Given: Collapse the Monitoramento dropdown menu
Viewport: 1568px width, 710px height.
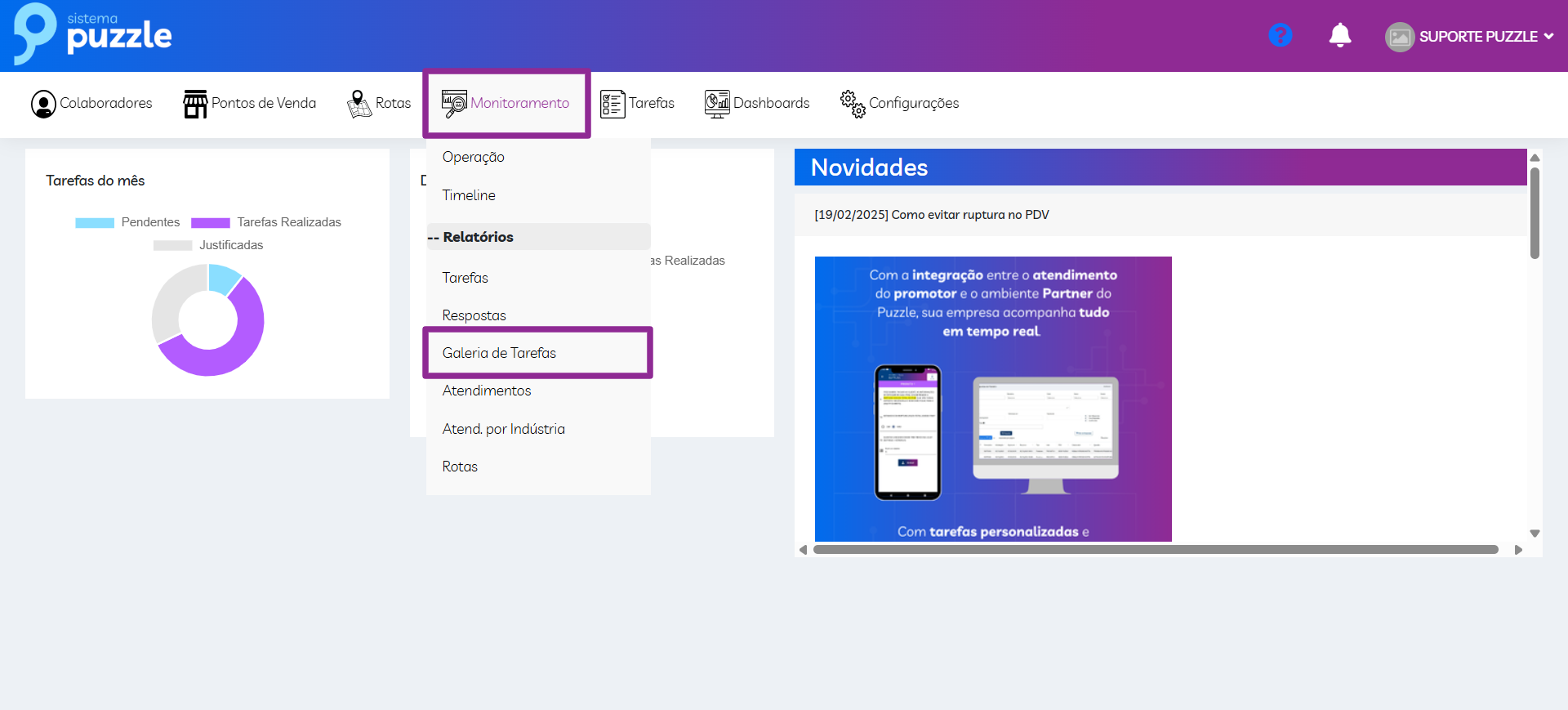Looking at the screenshot, I should click(x=506, y=104).
